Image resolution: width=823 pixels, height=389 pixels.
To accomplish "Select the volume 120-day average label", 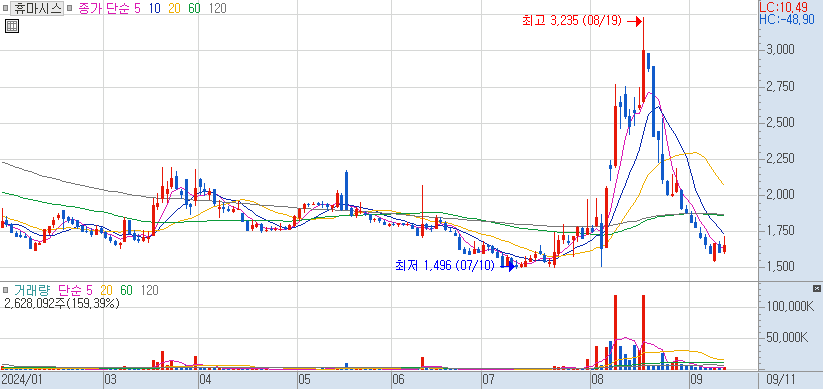I will (x=150, y=290).
